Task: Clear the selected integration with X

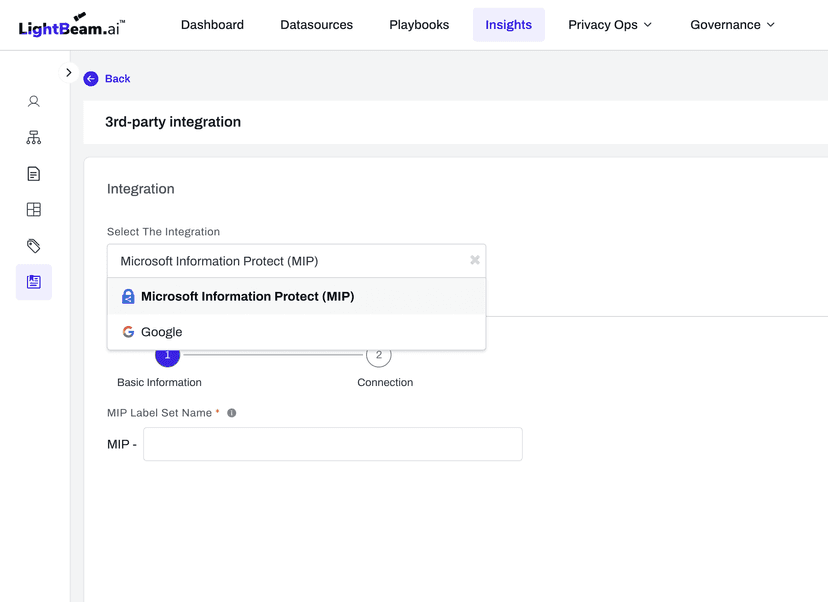Action: coord(475,260)
